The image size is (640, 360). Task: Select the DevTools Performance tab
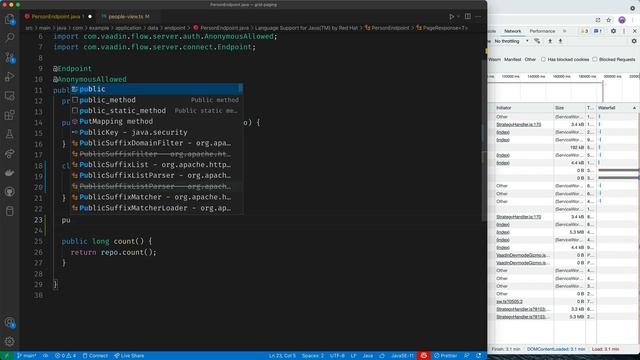(542, 31)
